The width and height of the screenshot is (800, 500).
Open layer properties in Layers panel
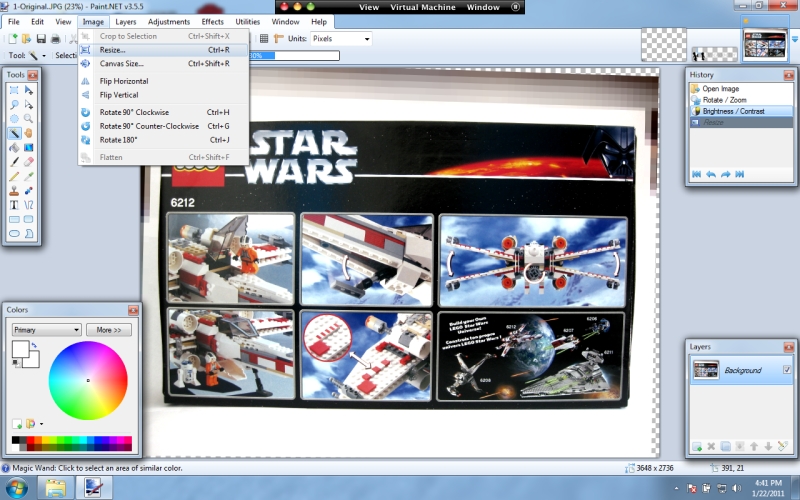click(x=783, y=446)
